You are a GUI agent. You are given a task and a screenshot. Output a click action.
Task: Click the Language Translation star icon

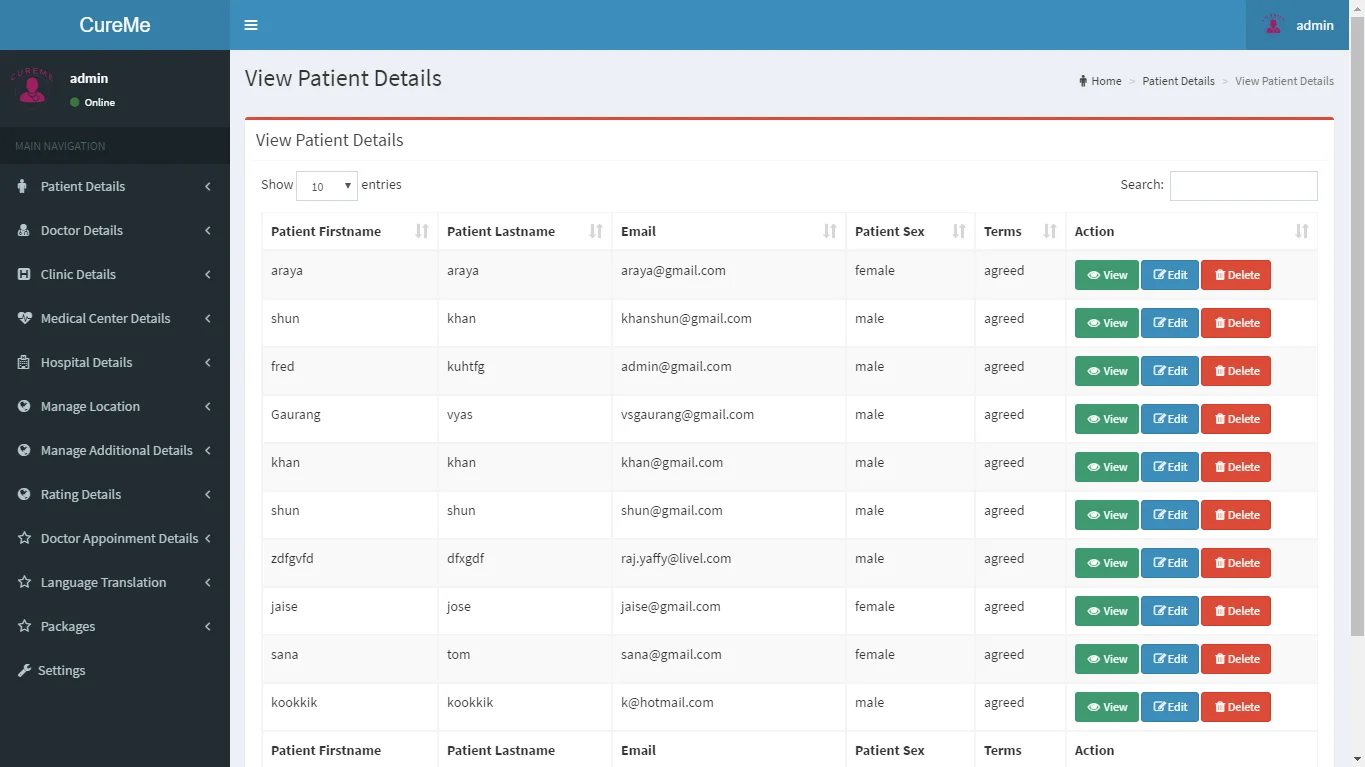pos(24,582)
